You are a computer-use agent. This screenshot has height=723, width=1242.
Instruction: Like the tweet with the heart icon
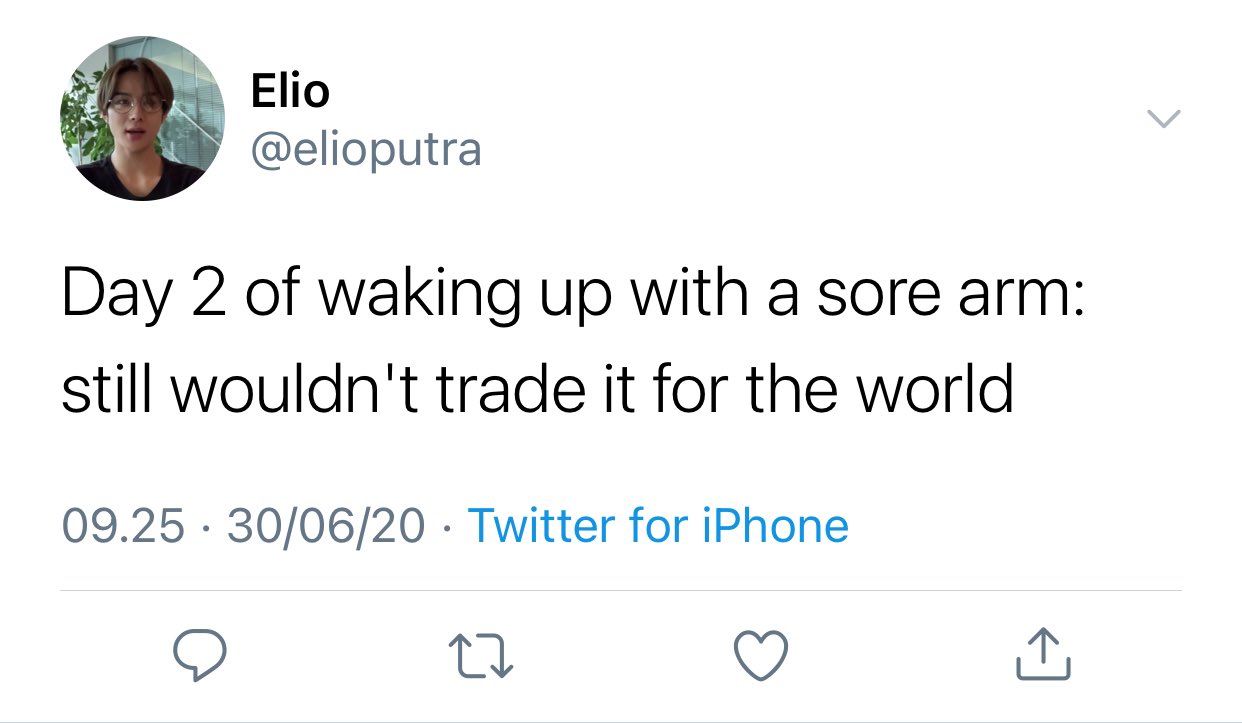pyautogui.click(x=762, y=656)
